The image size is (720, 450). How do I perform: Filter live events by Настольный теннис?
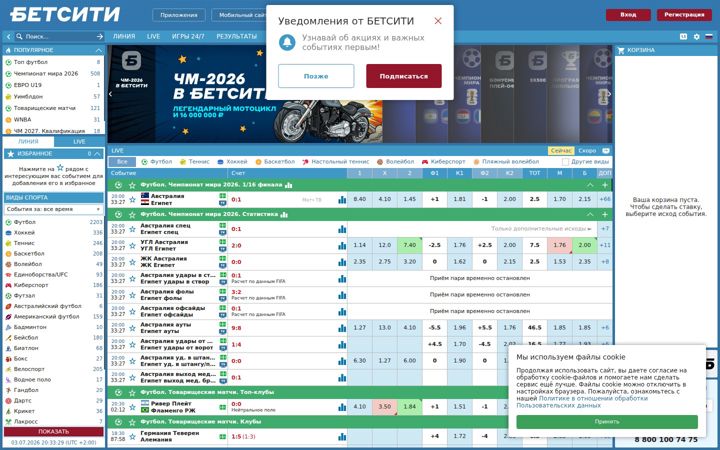coord(336,162)
